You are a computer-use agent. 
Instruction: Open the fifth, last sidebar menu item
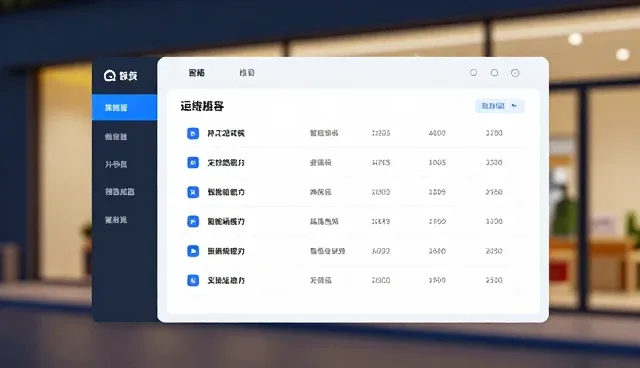pos(116,220)
